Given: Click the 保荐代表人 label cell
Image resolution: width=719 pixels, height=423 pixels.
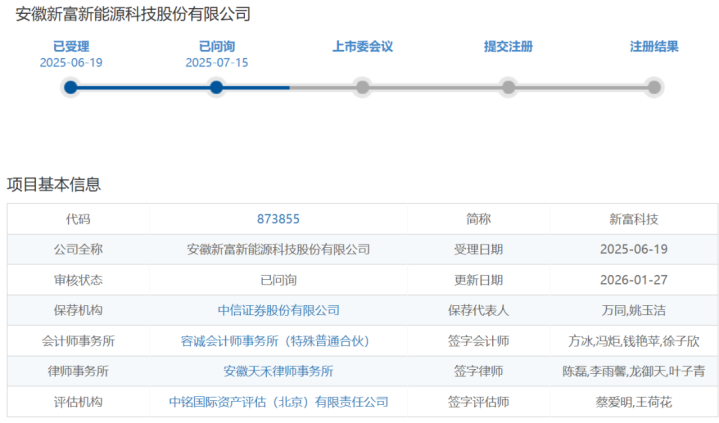Looking at the screenshot, I should click(x=478, y=310).
